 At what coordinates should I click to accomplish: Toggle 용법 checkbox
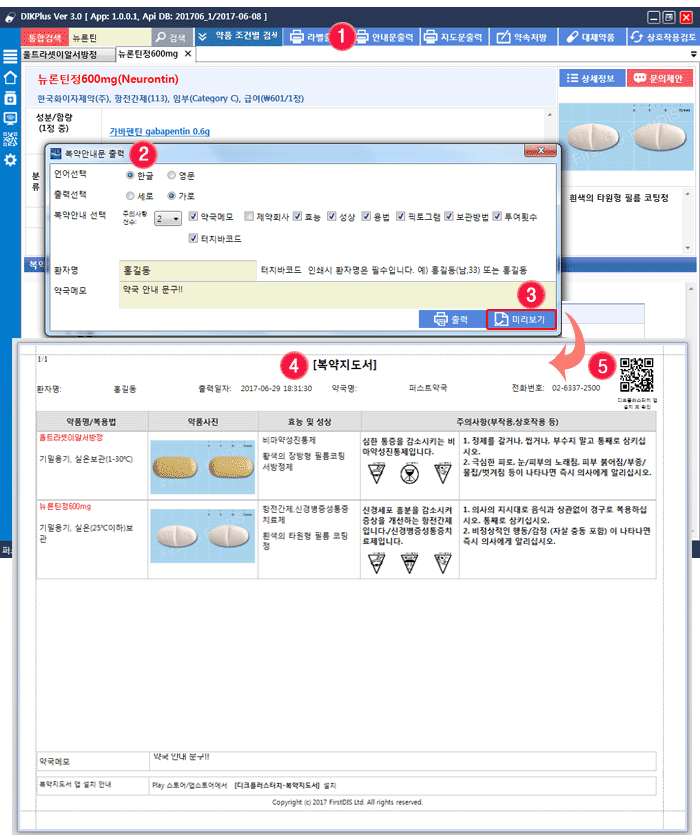point(366,216)
